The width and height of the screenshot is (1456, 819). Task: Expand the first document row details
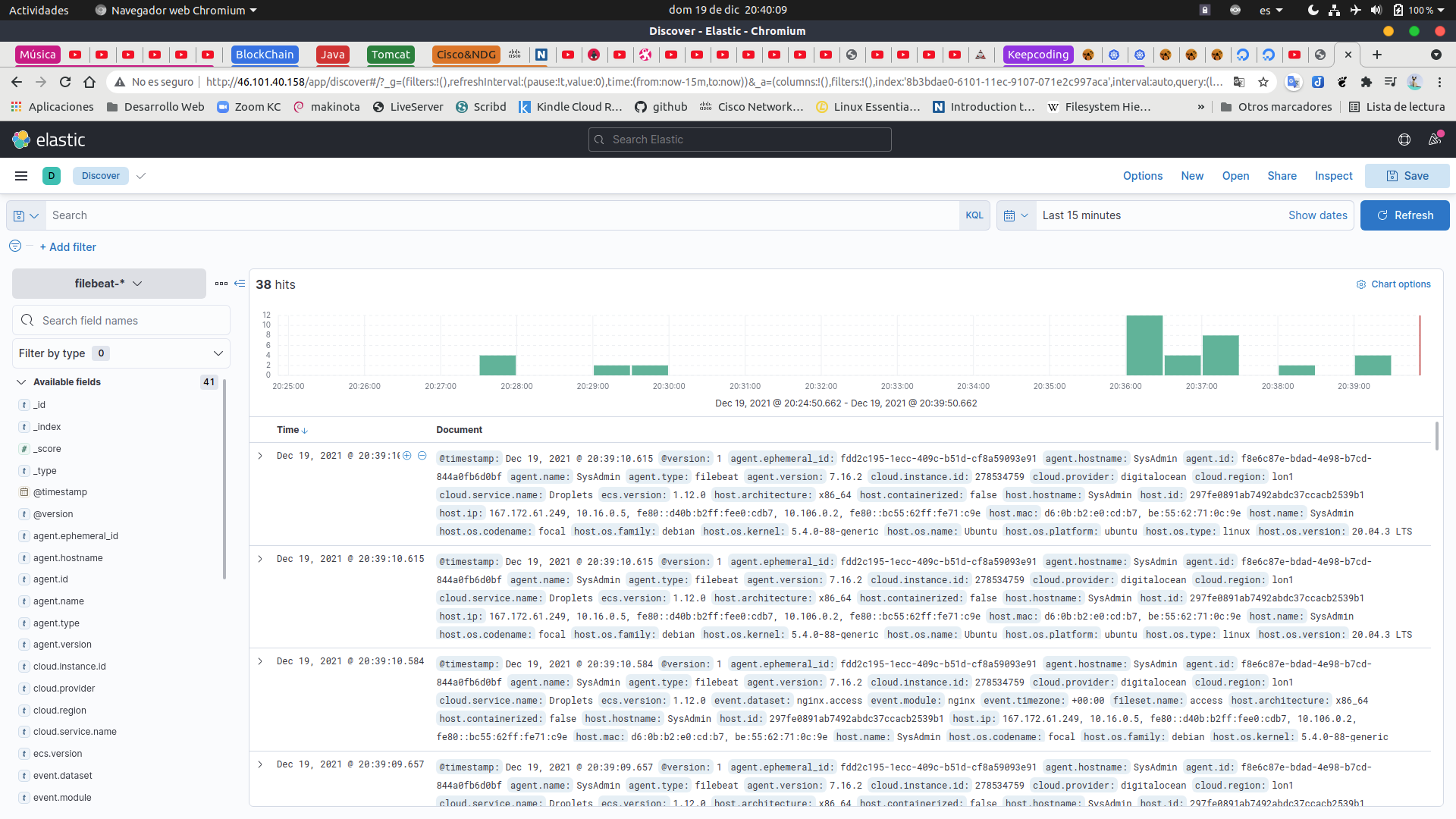[261, 456]
